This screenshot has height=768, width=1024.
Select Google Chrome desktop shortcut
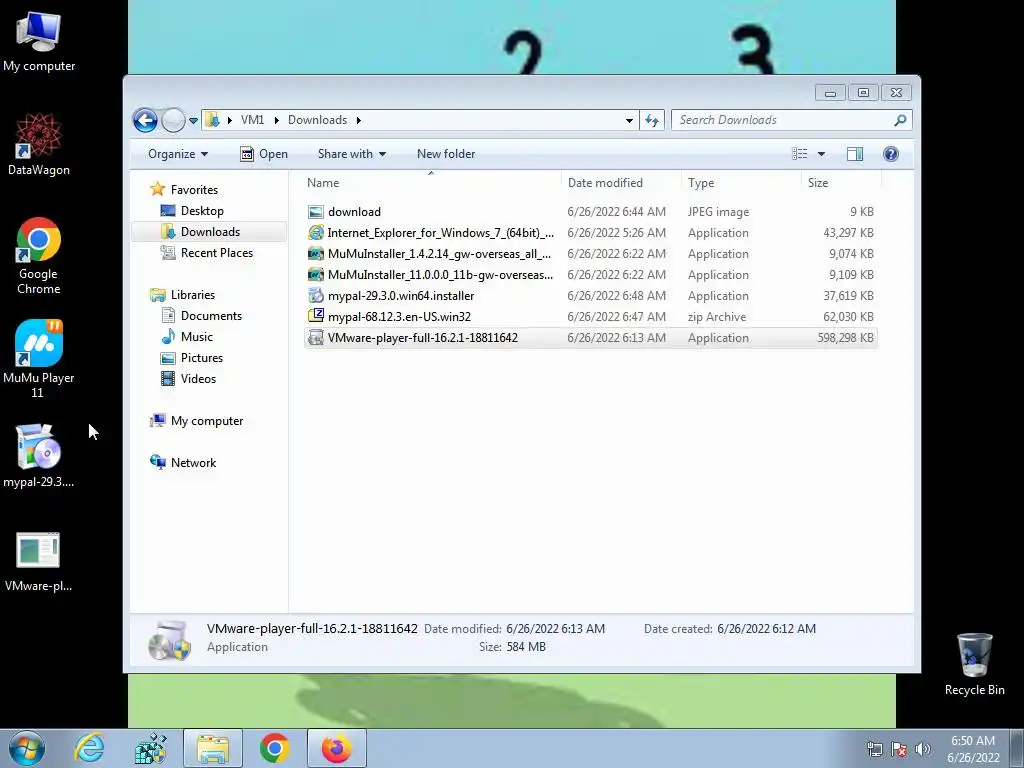[39, 256]
